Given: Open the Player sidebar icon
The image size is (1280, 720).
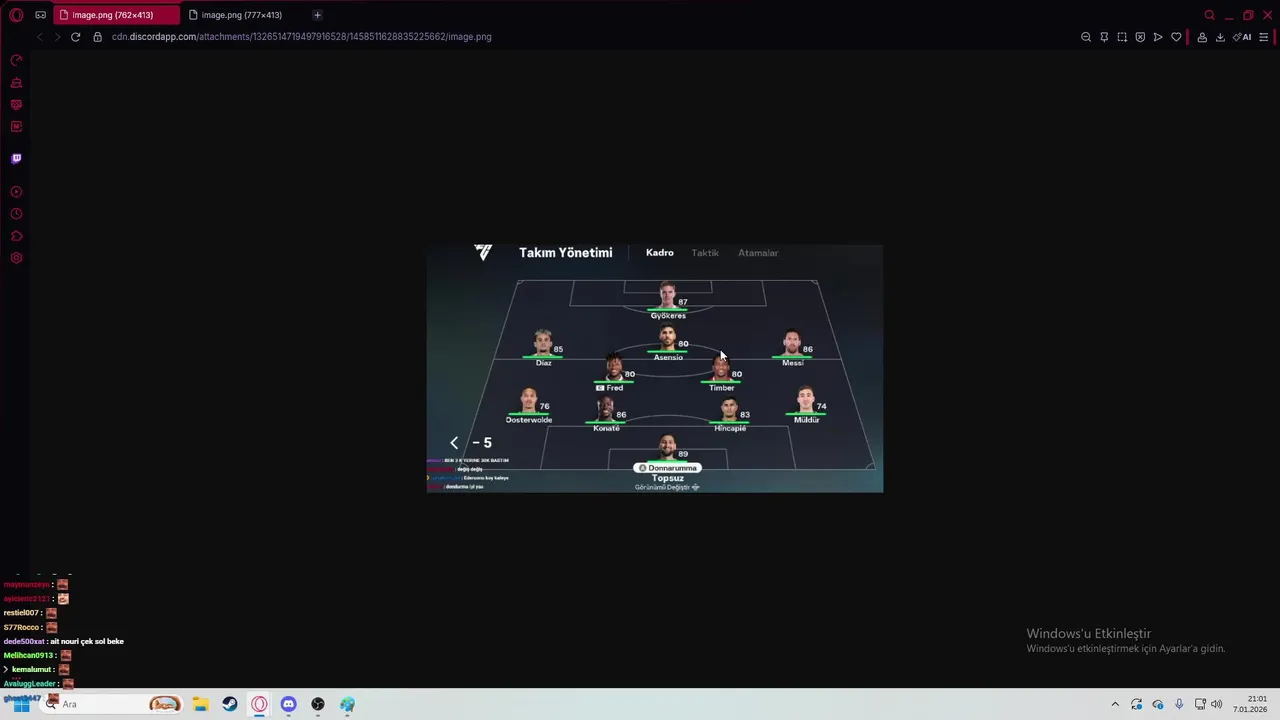Looking at the screenshot, I should point(16,192).
